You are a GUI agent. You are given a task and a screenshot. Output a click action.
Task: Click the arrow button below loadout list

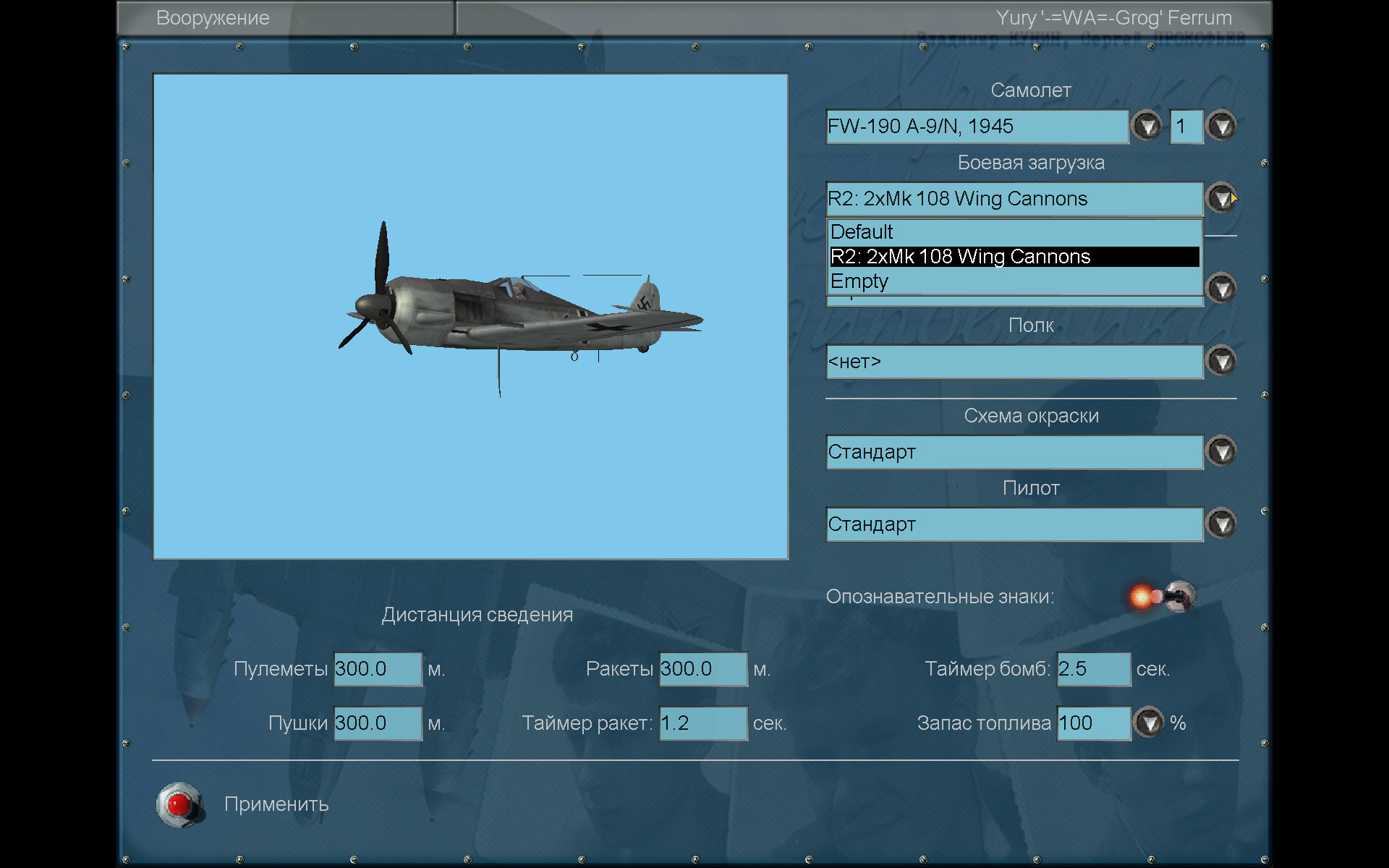pos(1222,289)
